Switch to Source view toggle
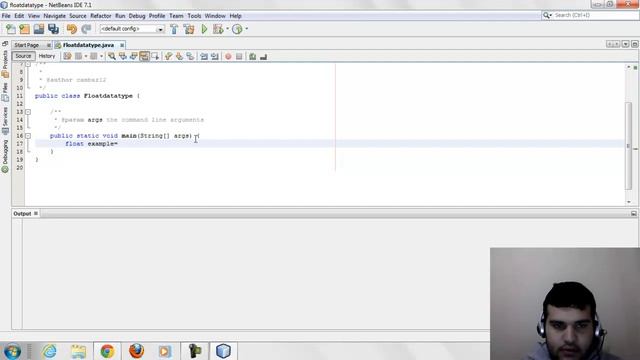 coord(23,56)
